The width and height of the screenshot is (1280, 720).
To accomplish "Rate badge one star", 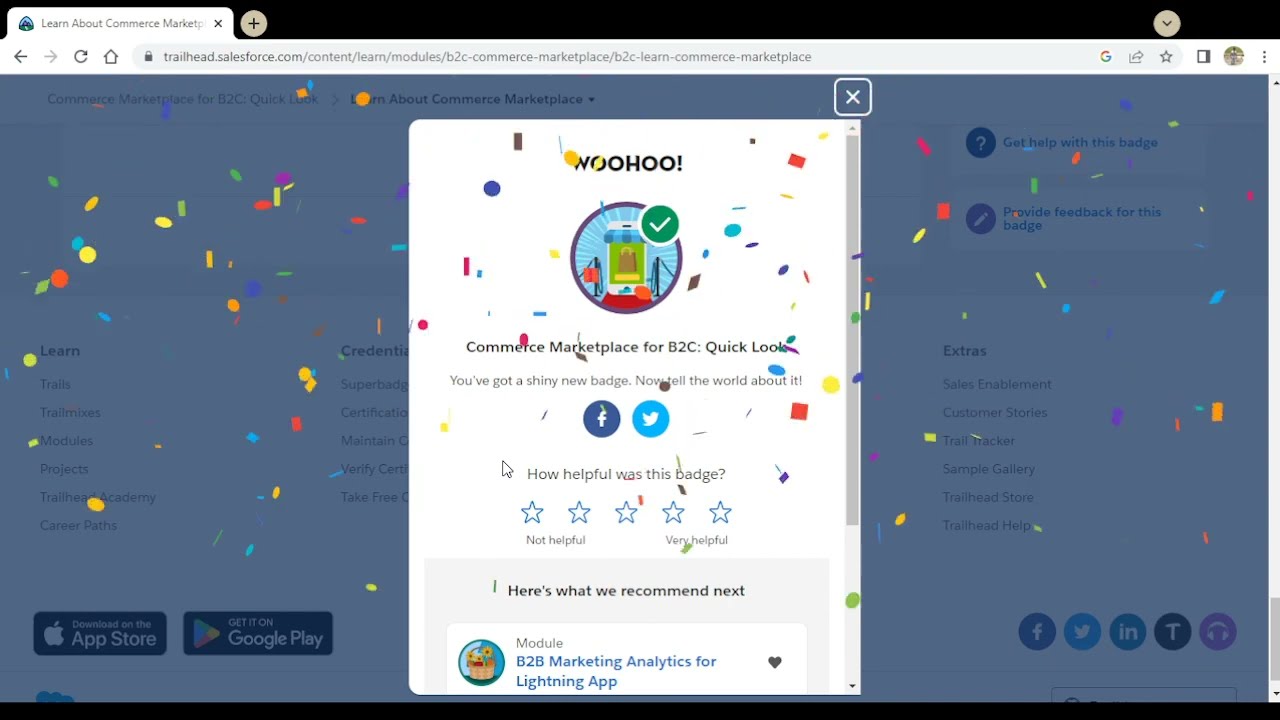I will pyautogui.click(x=532, y=513).
